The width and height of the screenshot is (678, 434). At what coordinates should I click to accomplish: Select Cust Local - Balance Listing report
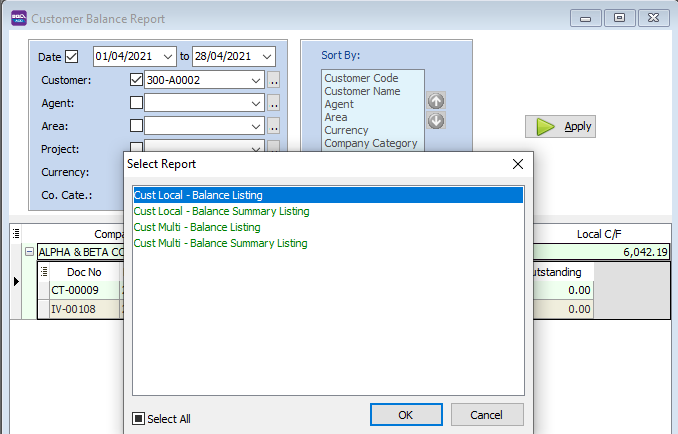click(x=328, y=195)
